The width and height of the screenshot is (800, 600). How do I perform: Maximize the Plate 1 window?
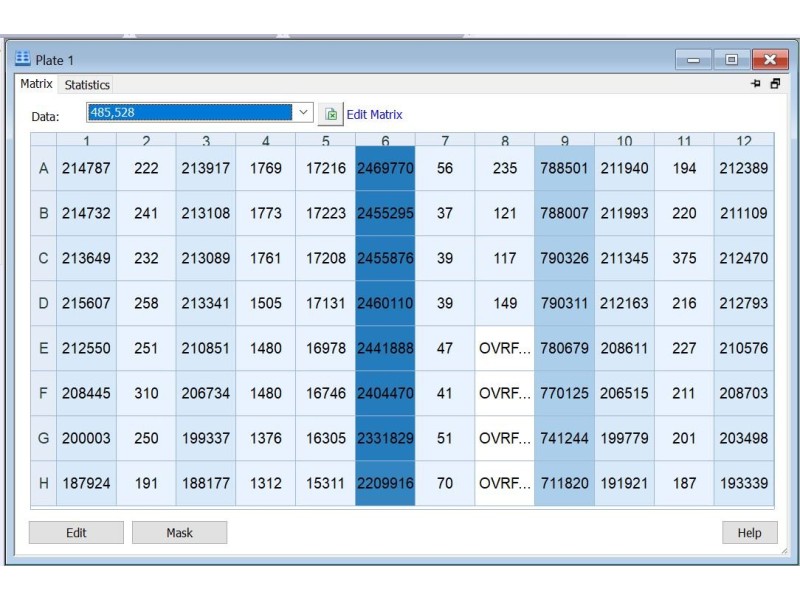pos(731,60)
